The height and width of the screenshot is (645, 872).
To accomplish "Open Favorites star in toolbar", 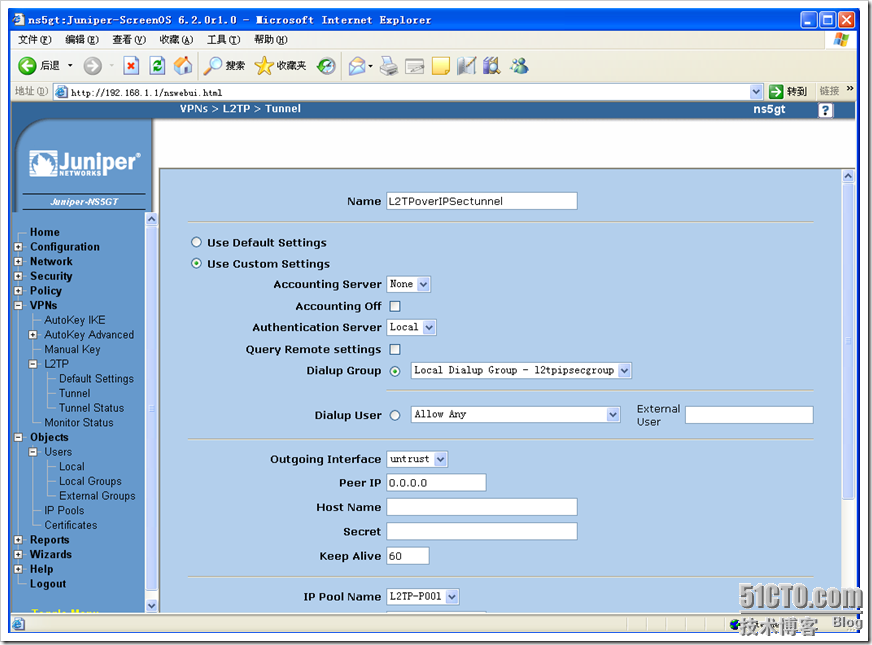I will click(x=264, y=66).
